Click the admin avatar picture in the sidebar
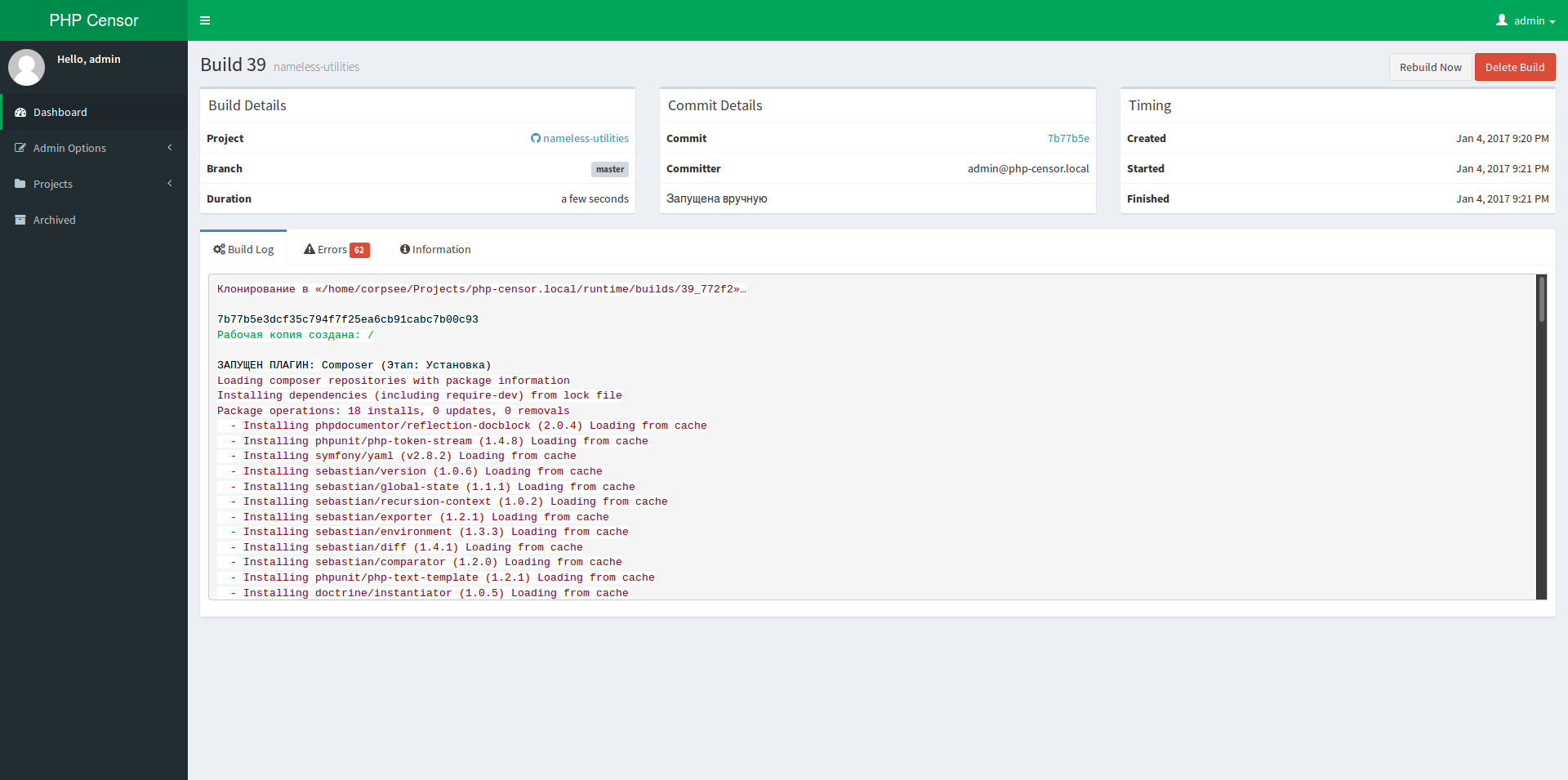The width and height of the screenshot is (1568, 780). coord(26,67)
